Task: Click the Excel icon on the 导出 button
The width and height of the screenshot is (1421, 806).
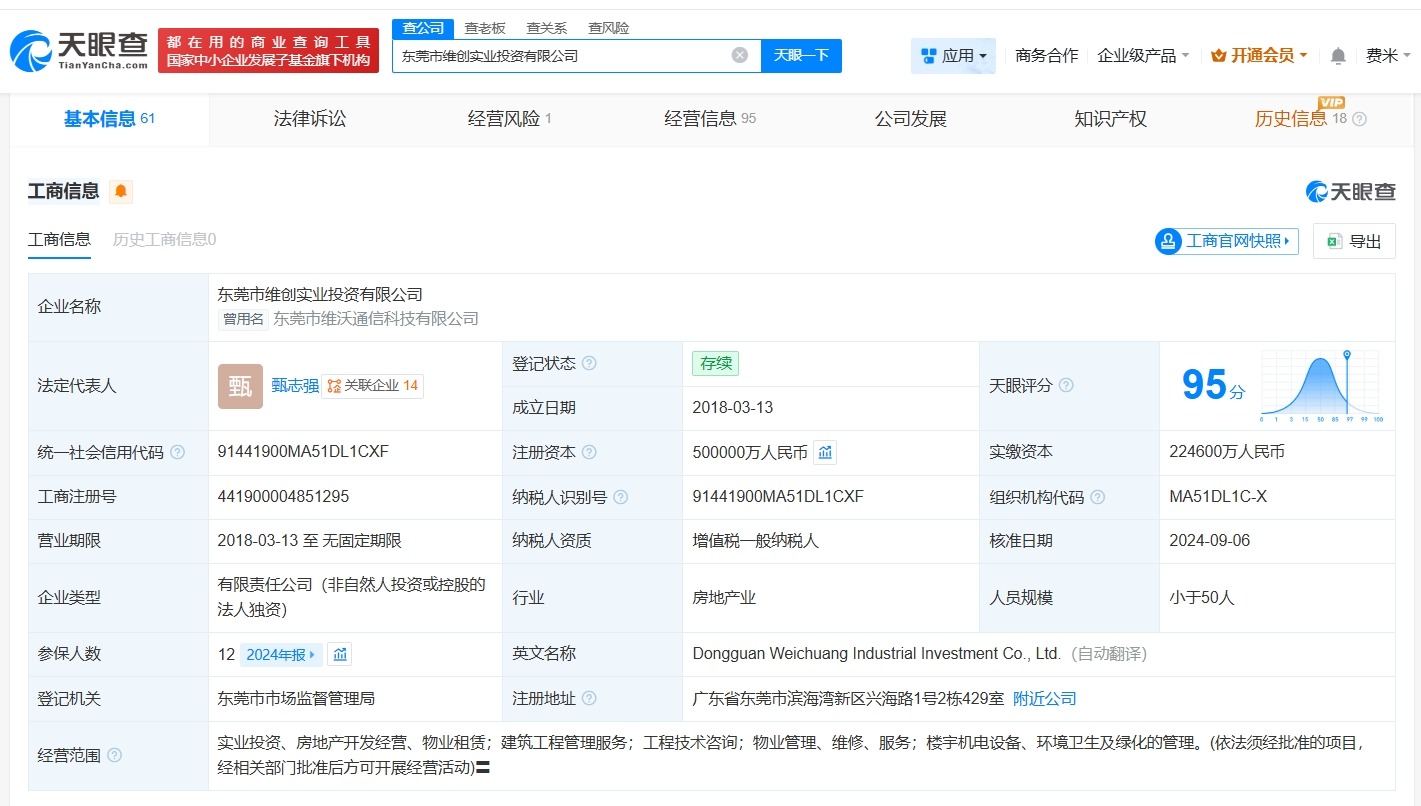Action: tap(1333, 241)
